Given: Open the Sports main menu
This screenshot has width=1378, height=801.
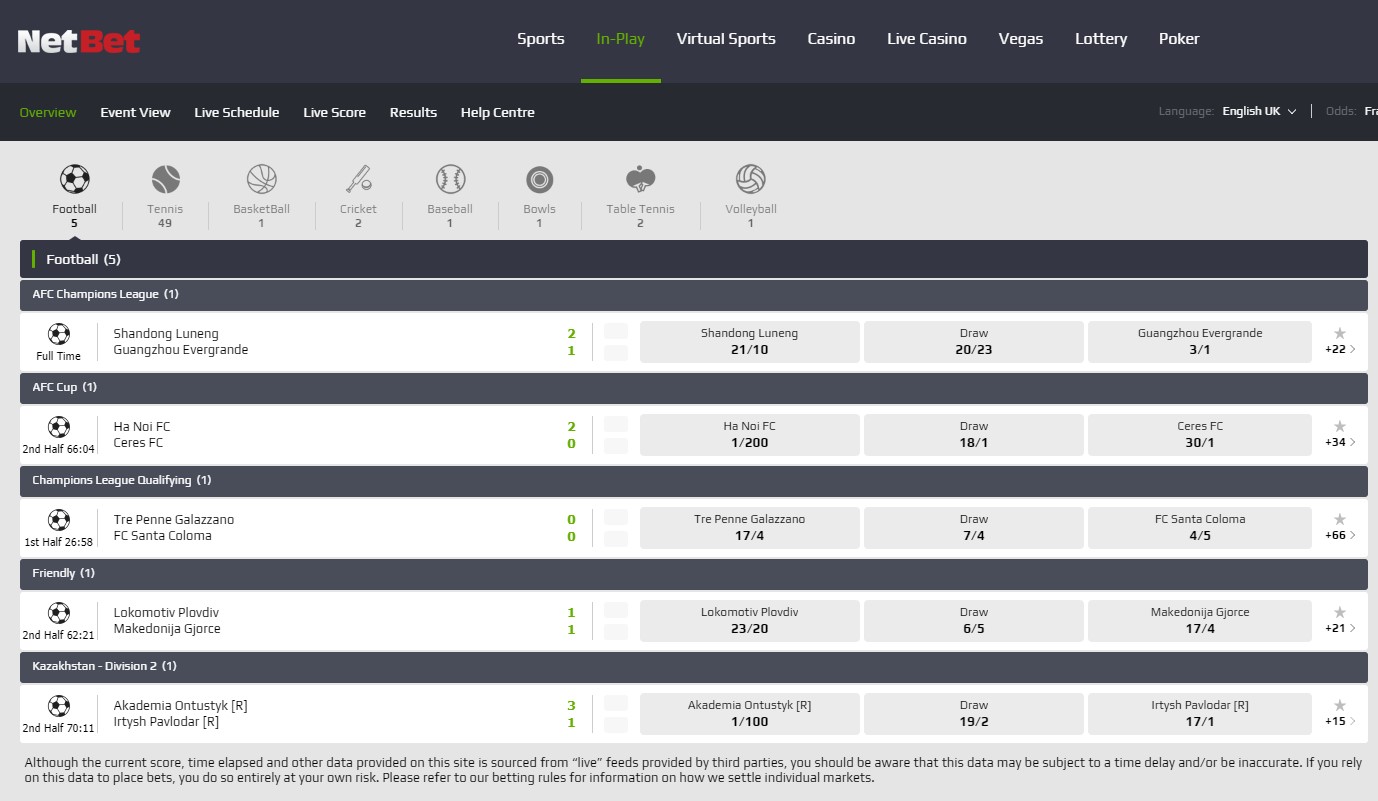Looking at the screenshot, I should (x=541, y=39).
